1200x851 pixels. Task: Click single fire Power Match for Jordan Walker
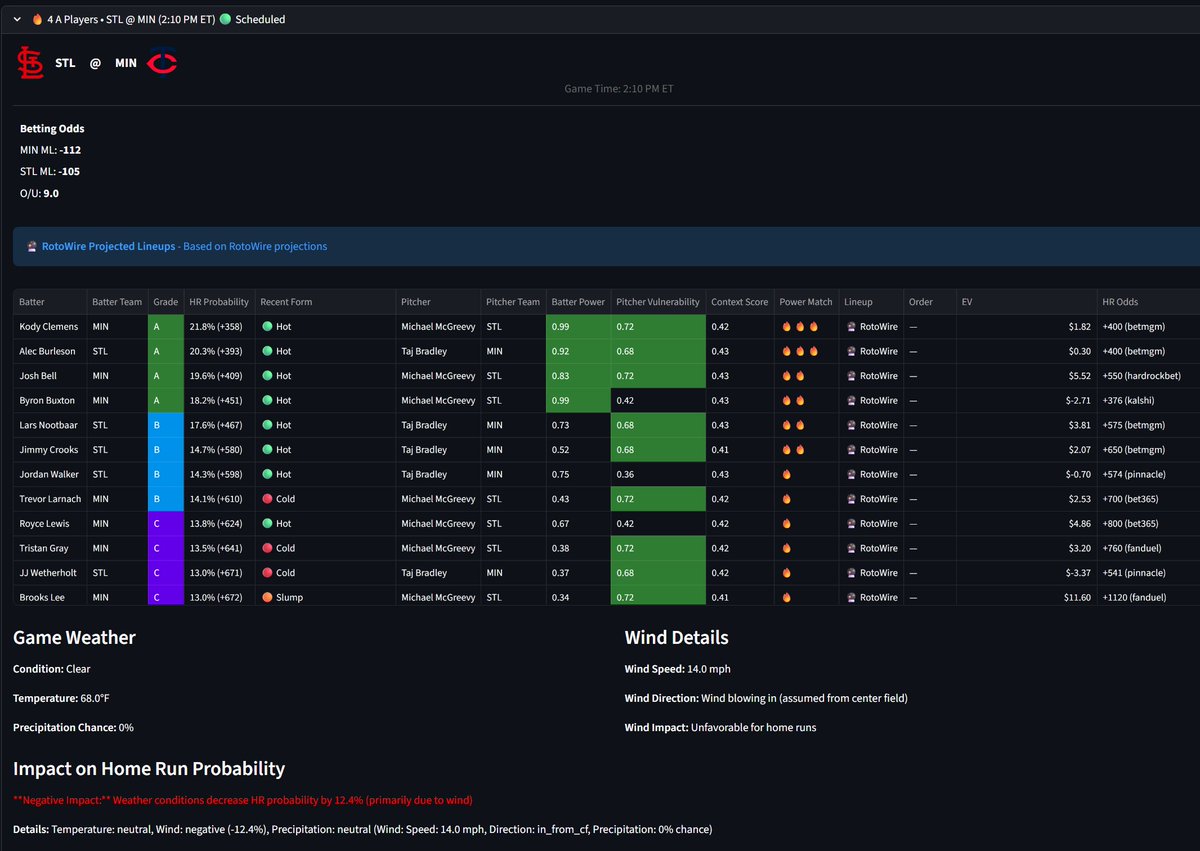(786, 474)
